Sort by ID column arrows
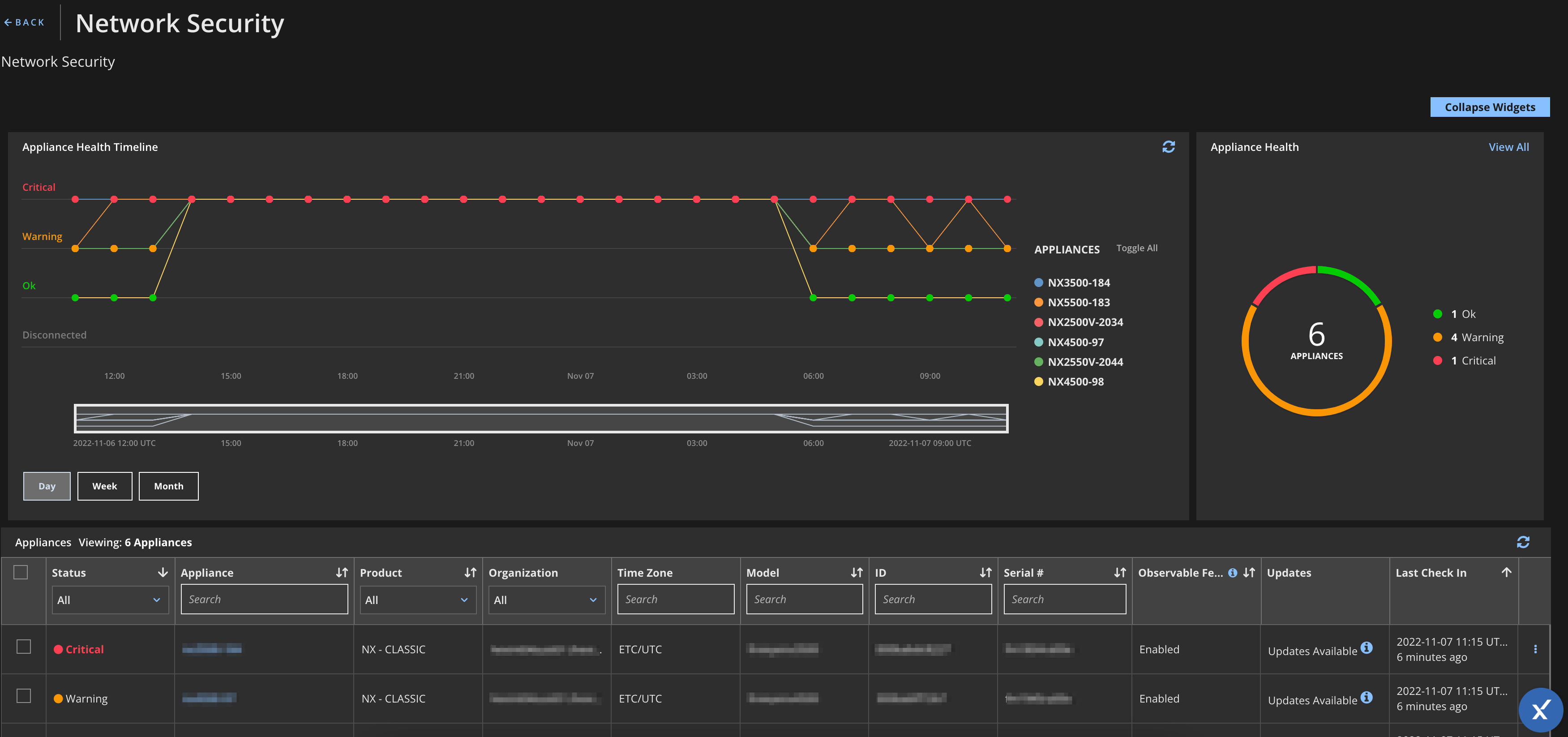Viewport: 1568px width, 737px height. point(985,572)
